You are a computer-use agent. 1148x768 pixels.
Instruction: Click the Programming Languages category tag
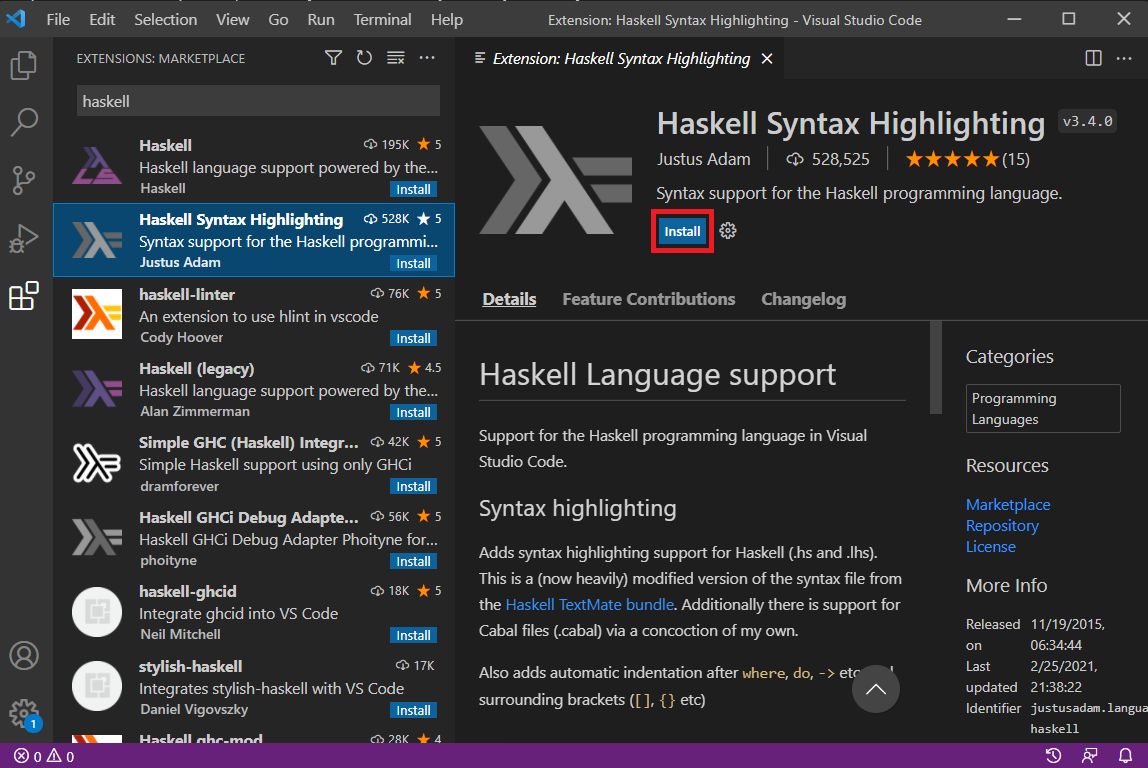[x=1043, y=409]
